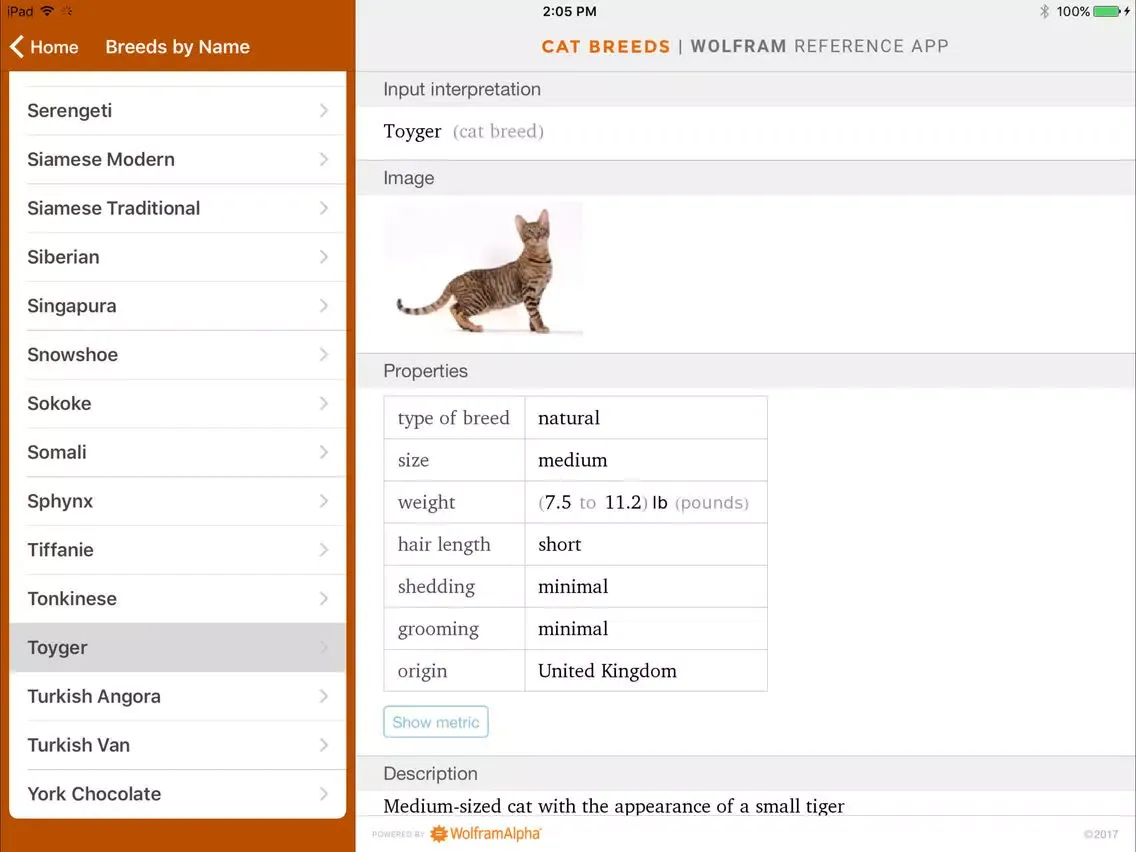Click the Serengeti row chevron
Viewport: 1136px width, 852px height.
pyautogui.click(x=324, y=111)
